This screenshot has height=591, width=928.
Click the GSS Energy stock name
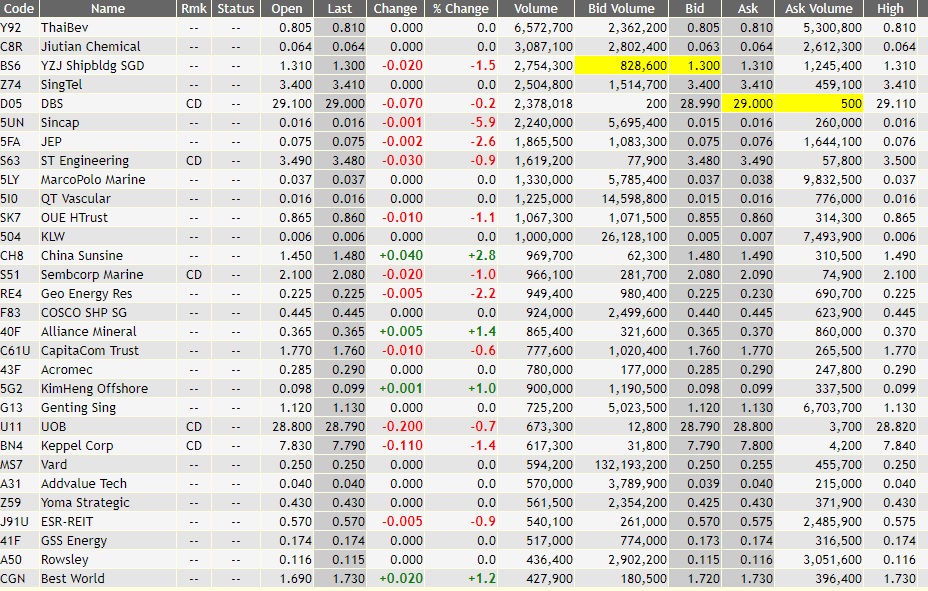[x=74, y=541]
